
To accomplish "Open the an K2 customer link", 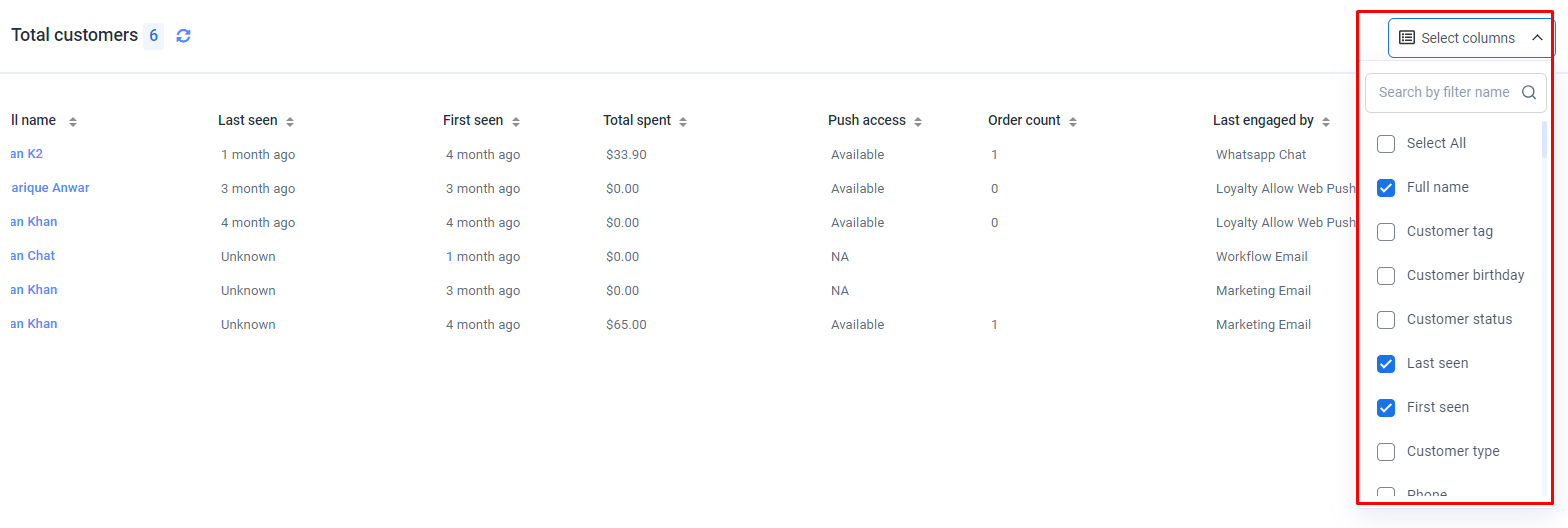I will 27,154.
